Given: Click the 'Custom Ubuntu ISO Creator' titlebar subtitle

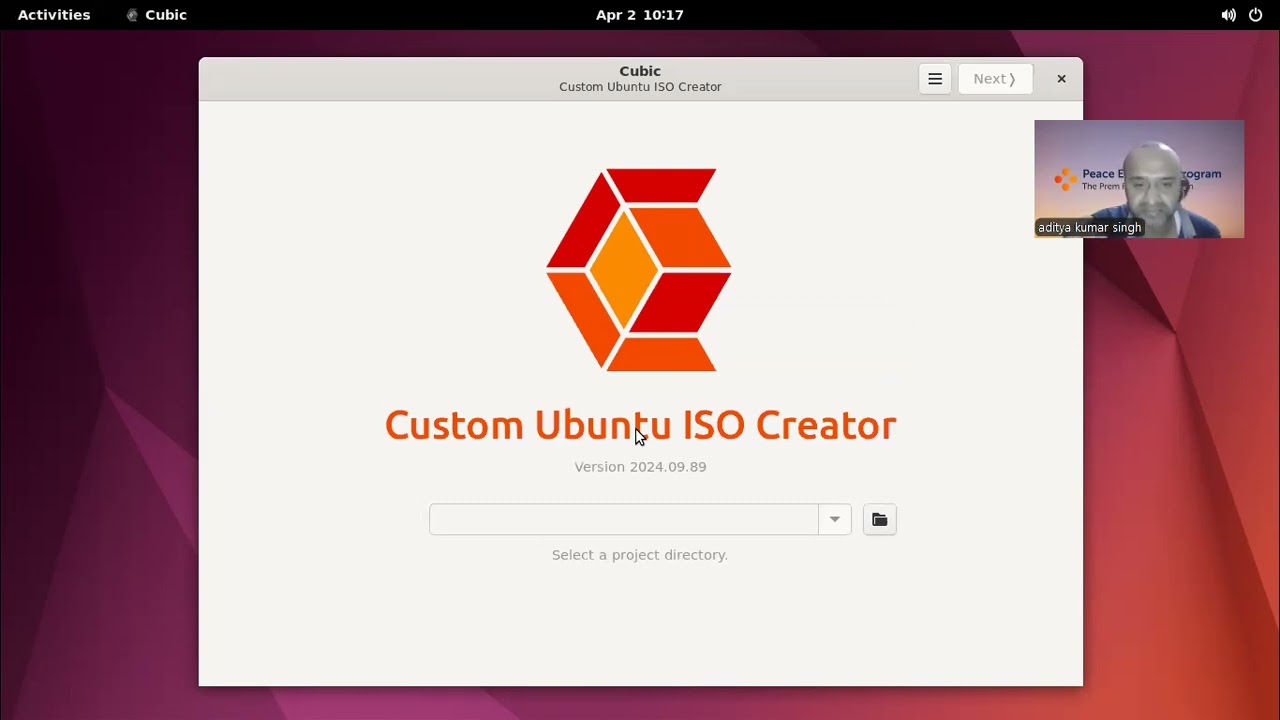Looking at the screenshot, I should coord(640,87).
